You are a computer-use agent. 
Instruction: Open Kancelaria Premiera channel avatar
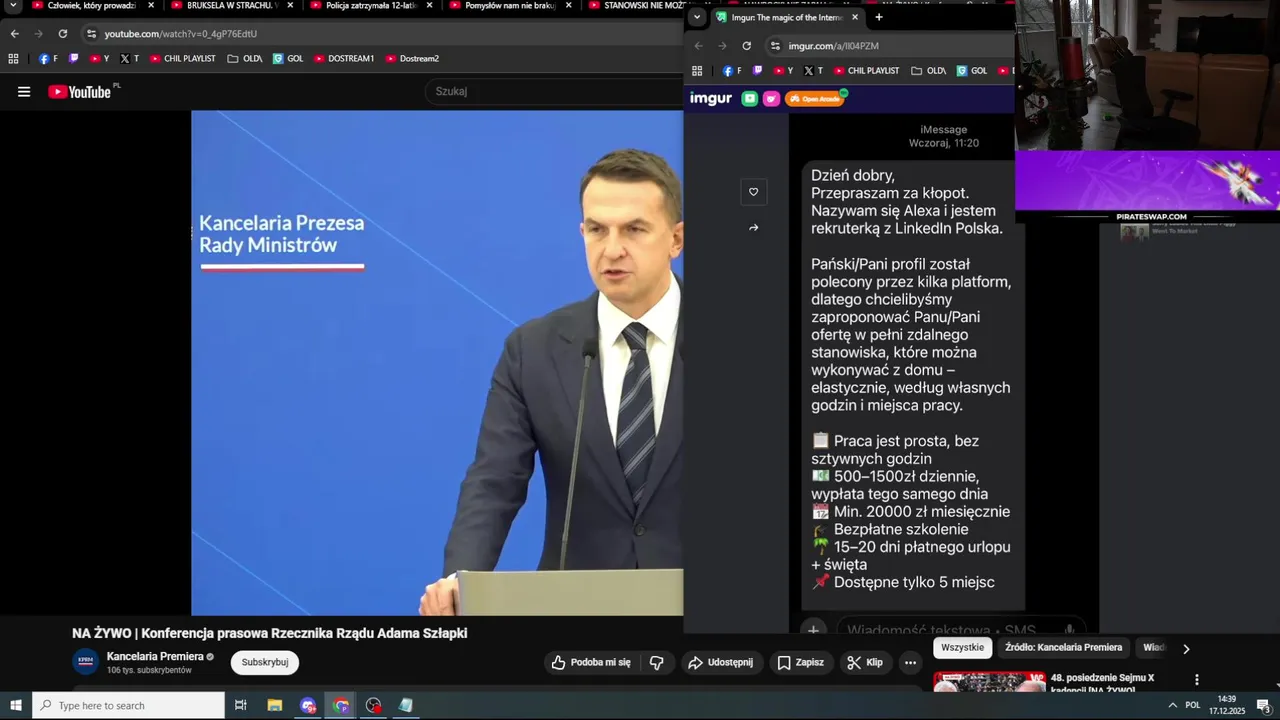click(86, 661)
